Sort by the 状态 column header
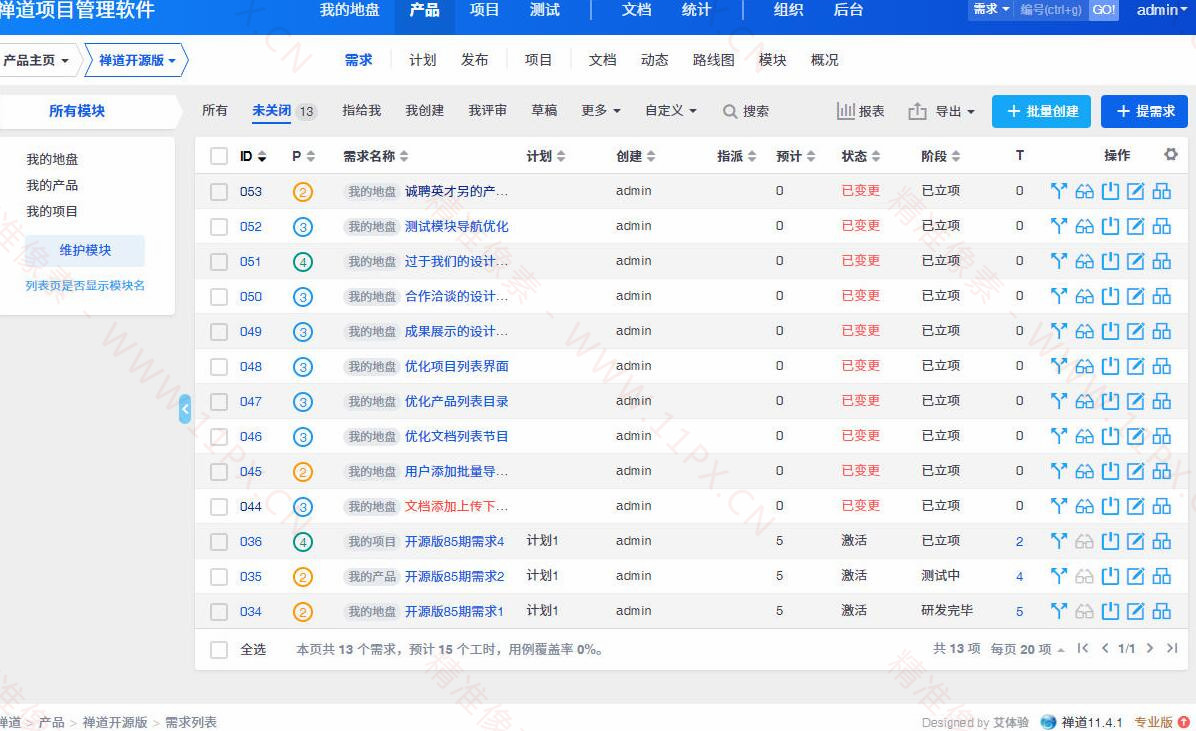 pyautogui.click(x=860, y=156)
